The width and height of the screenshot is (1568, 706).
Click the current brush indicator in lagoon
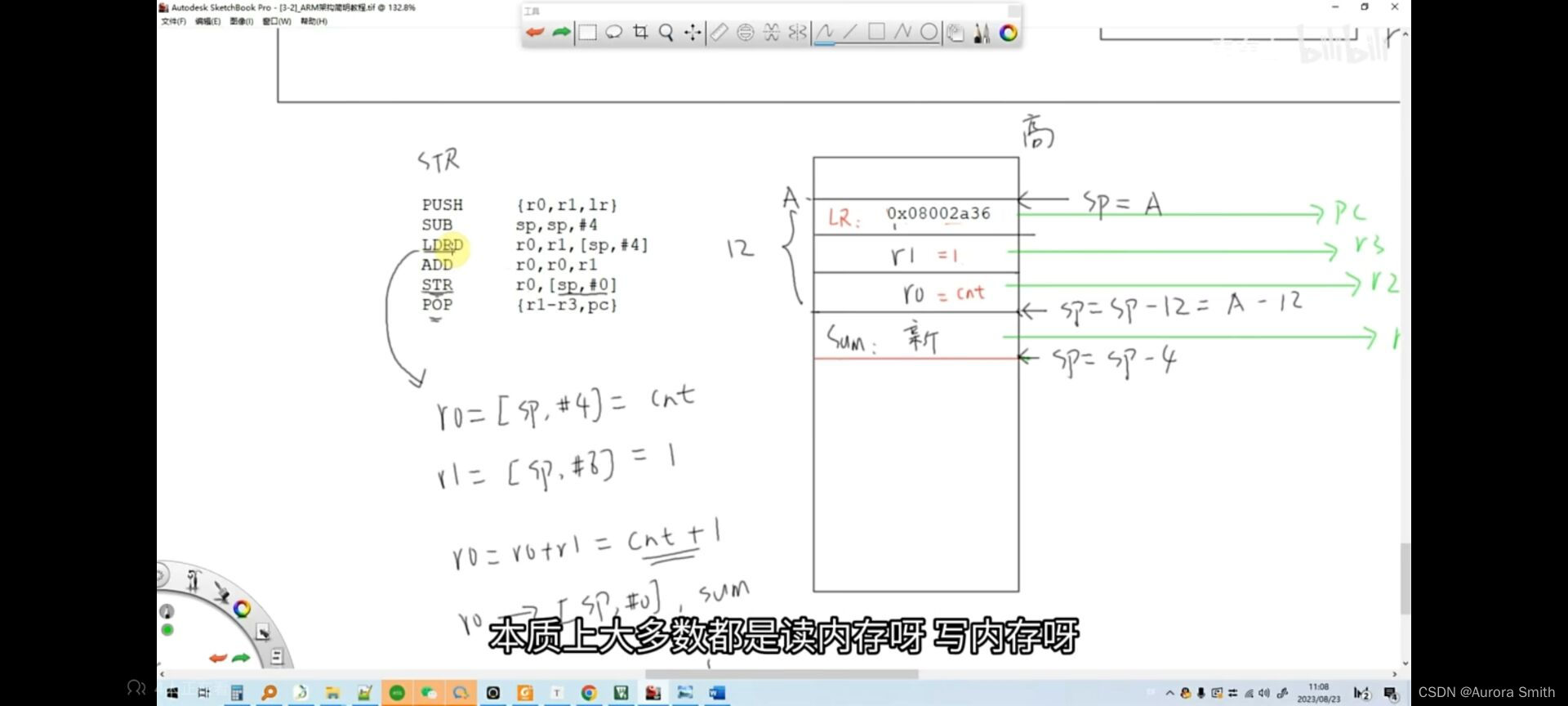(167, 611)
